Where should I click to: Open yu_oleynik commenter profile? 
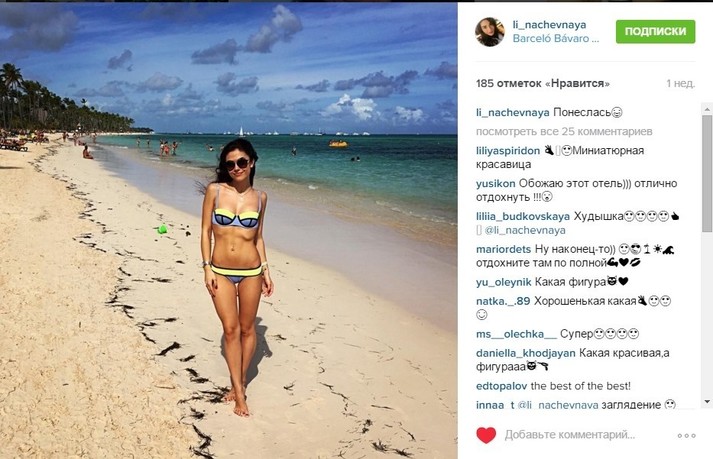[503, 282]
